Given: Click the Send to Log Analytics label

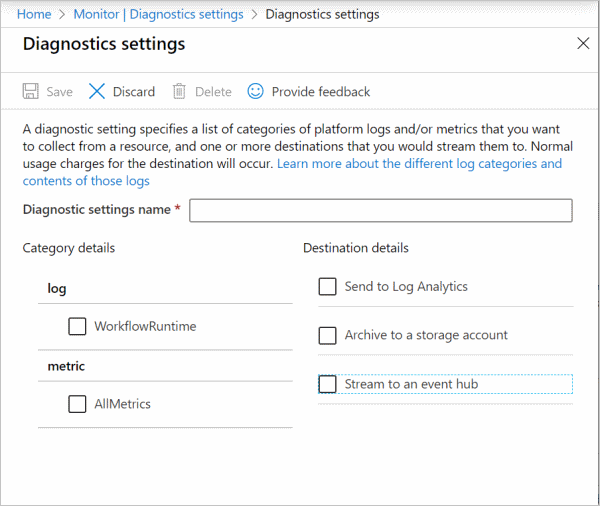Looking at the screenshot, I should [x=406, y=287].
